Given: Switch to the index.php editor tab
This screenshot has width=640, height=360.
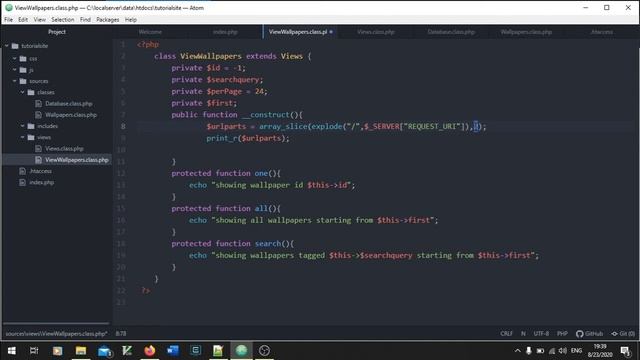Looking at the screenshot, I should (x=225, y=32).
